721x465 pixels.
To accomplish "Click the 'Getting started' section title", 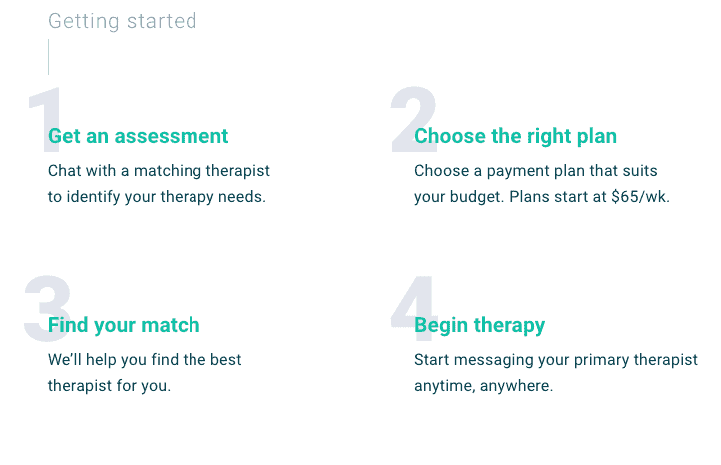I will pyautogui.click(x=122, y=21).
